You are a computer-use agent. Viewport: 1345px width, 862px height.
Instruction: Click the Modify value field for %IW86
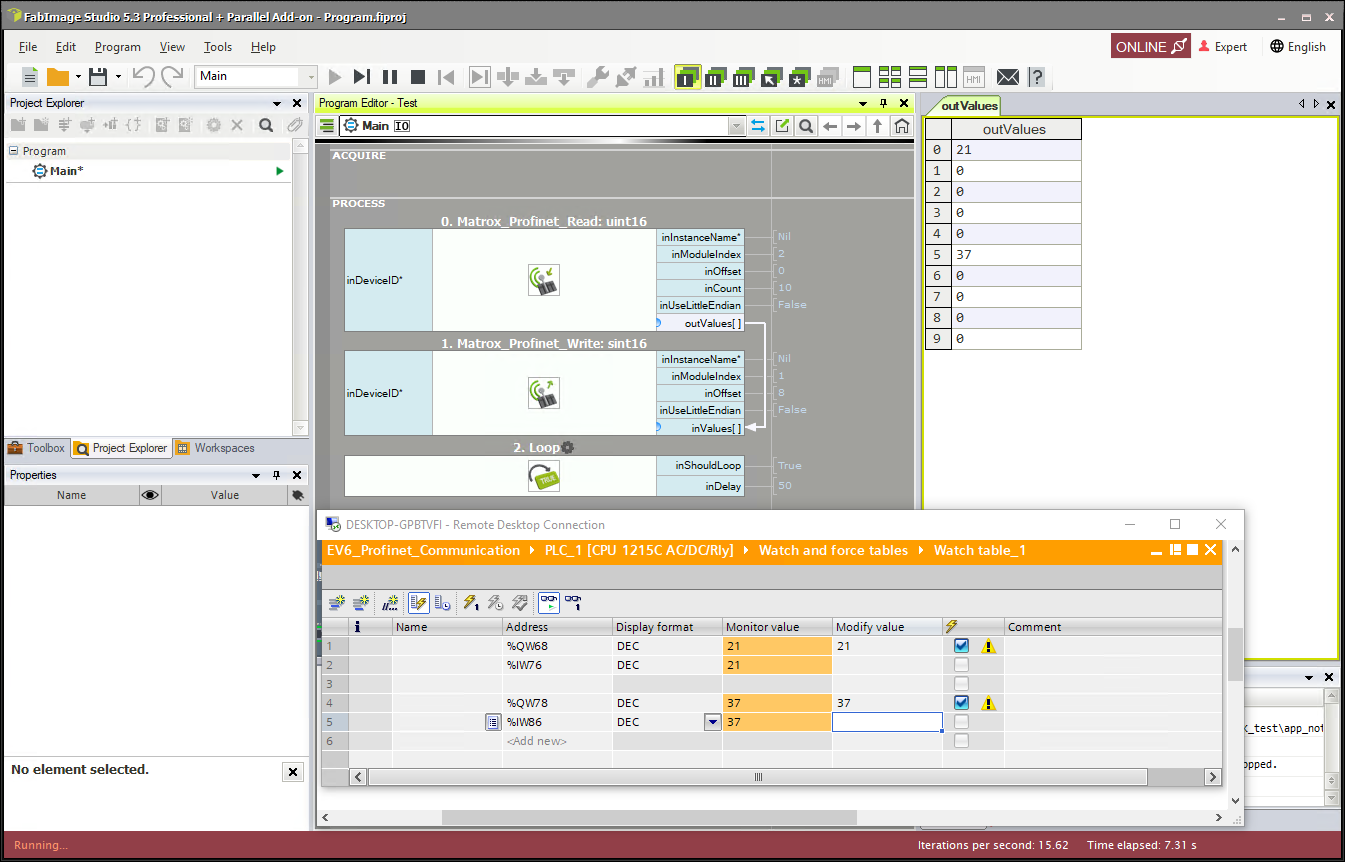click(887, 722)
